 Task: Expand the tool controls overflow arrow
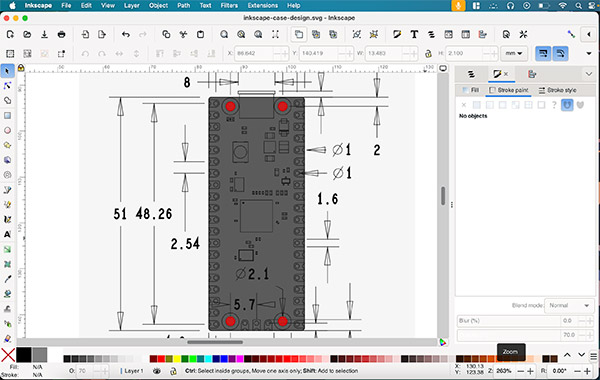[589, 54]
